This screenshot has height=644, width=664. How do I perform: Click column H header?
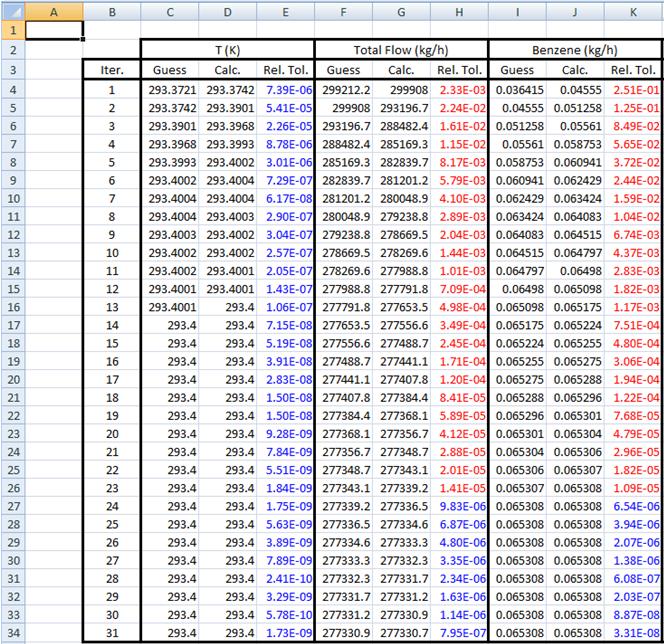[459, 10]
